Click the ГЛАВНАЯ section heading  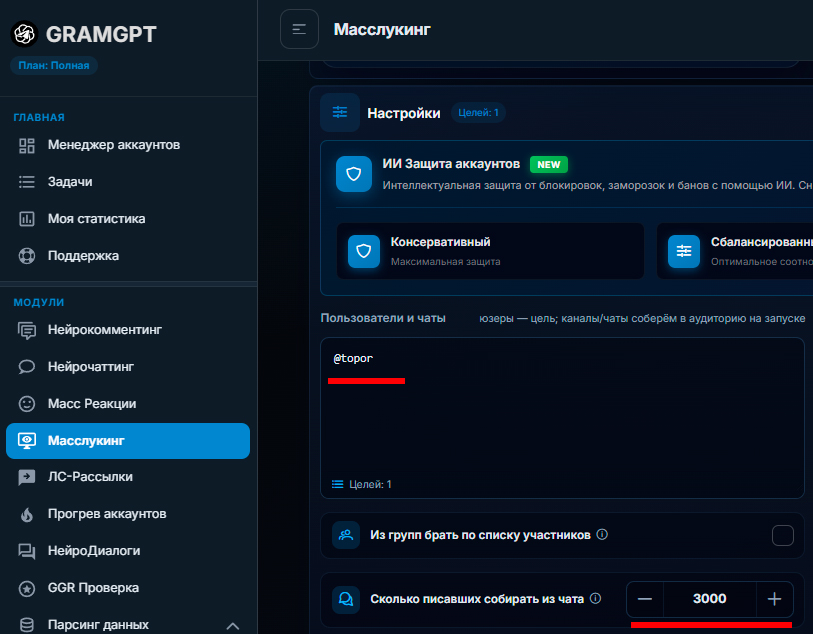(x=39, y=118)
